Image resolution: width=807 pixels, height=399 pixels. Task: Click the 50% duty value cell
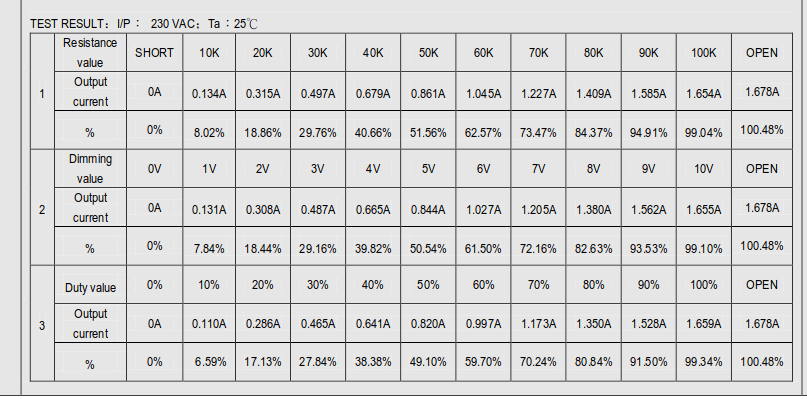(x=428, y=285)
